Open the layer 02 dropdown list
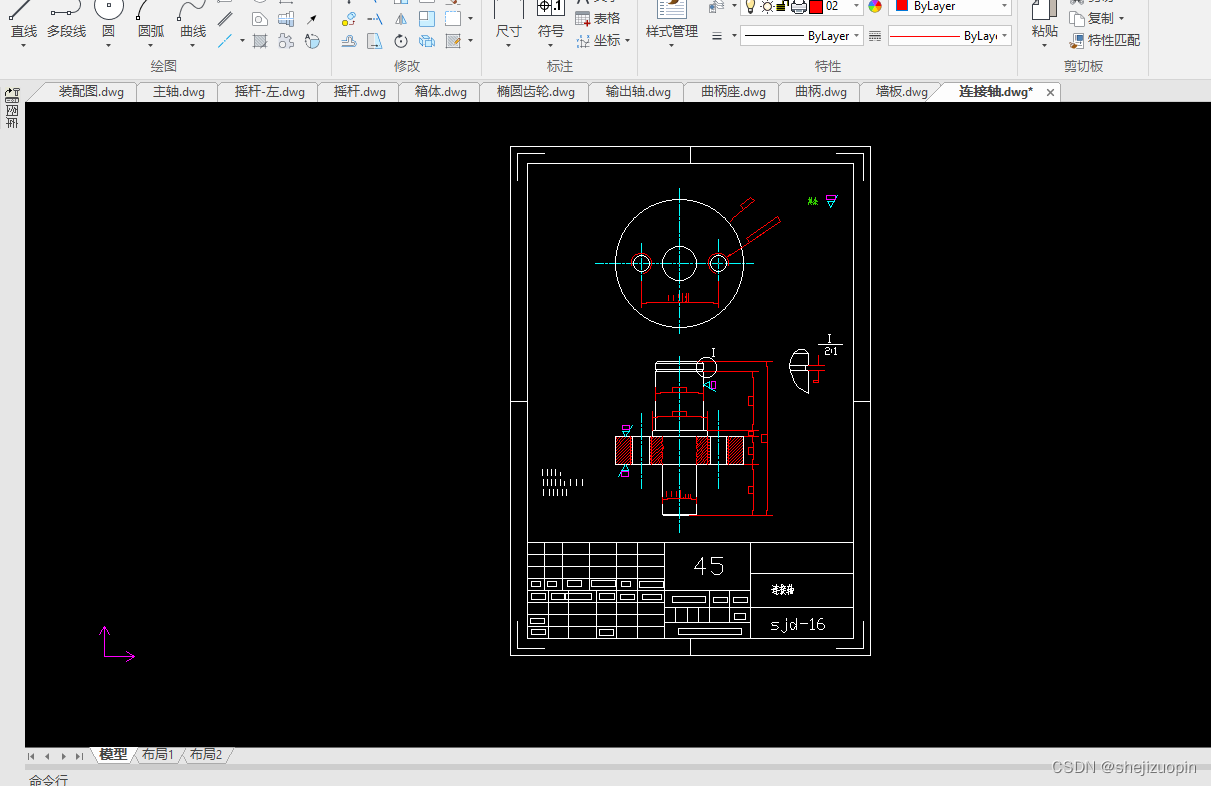Viewport: 1211px width, 786px height. pyautogui.click(x=857, y=6)
